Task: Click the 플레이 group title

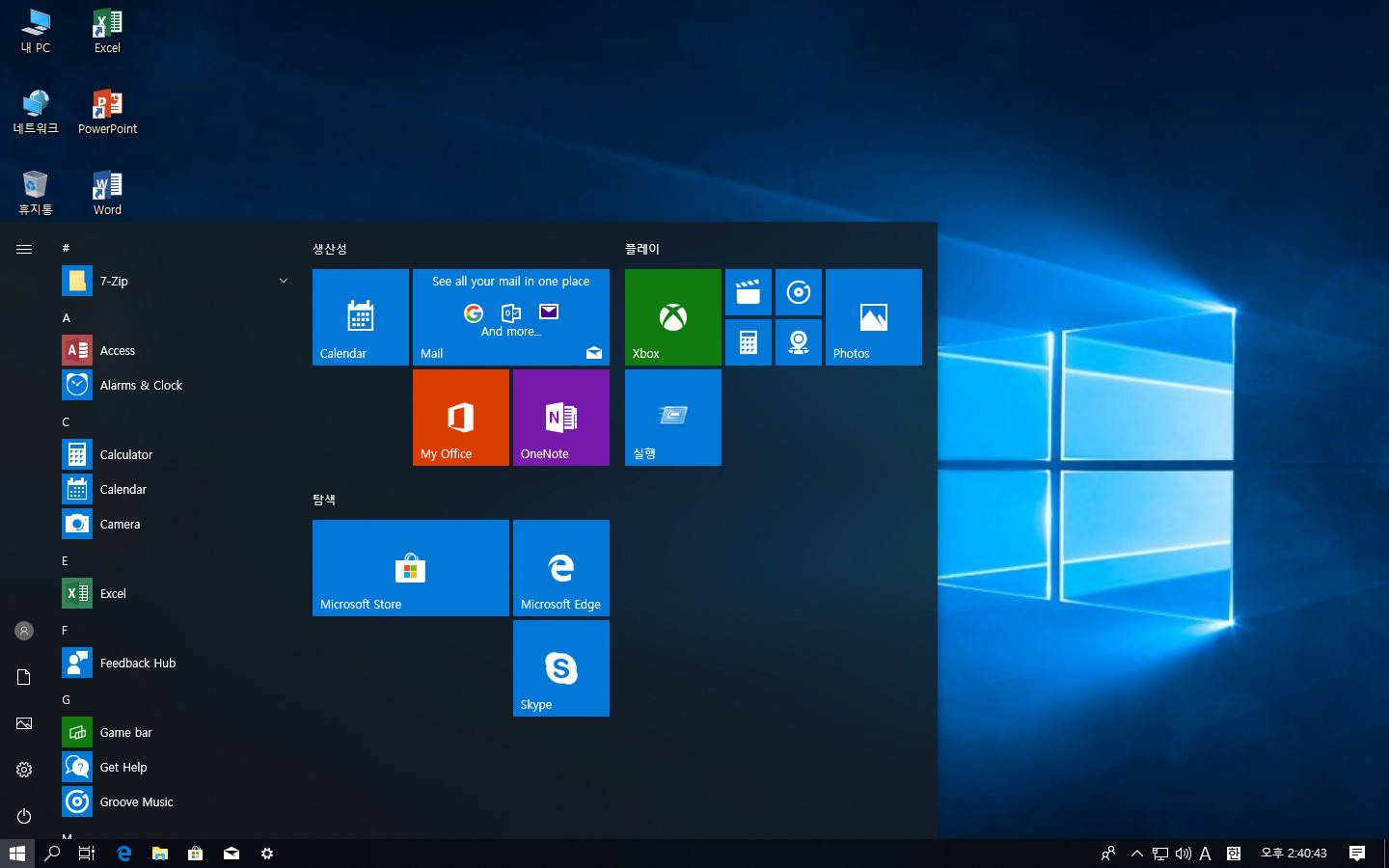Action: pos(642,249)
